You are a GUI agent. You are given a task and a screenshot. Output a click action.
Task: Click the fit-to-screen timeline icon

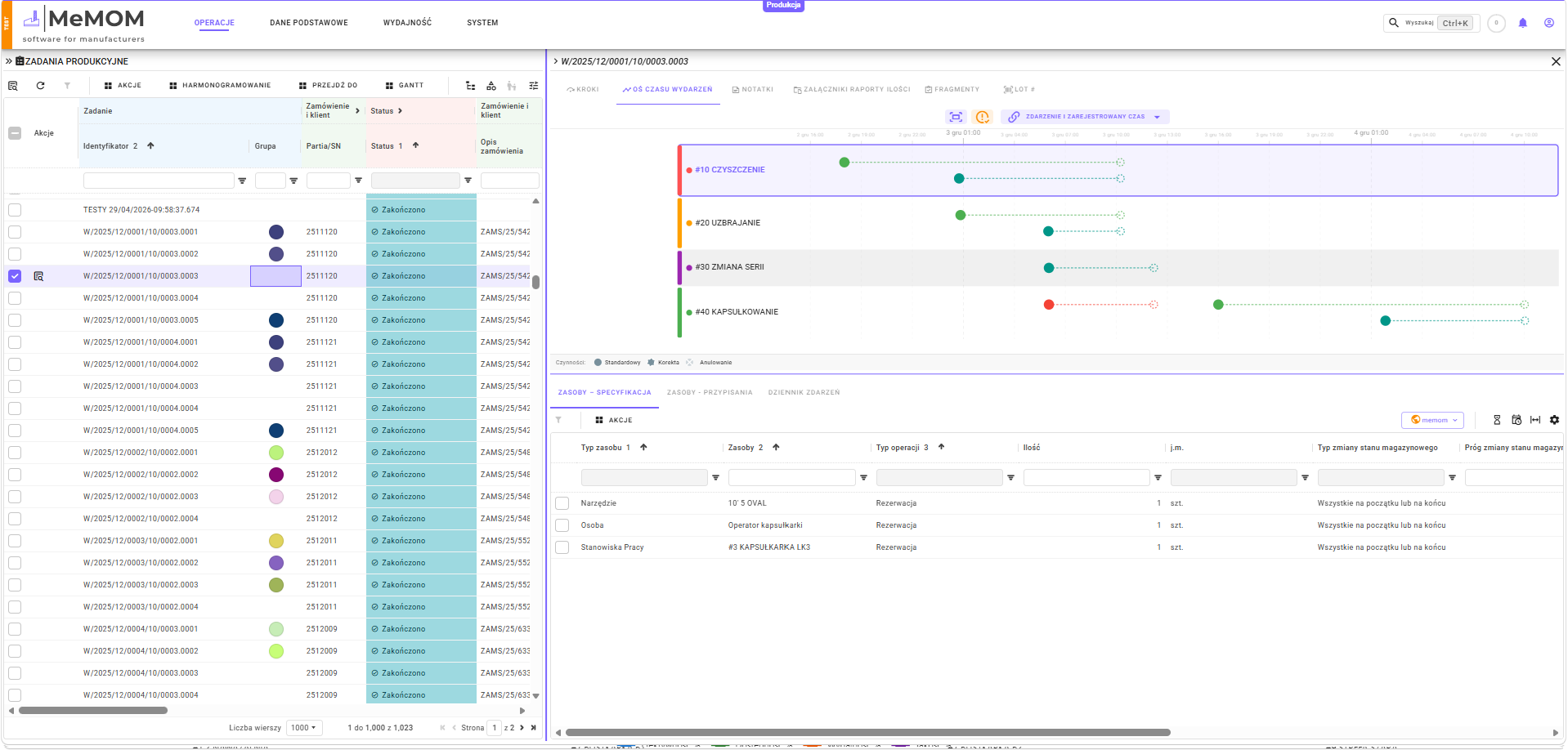956,117
